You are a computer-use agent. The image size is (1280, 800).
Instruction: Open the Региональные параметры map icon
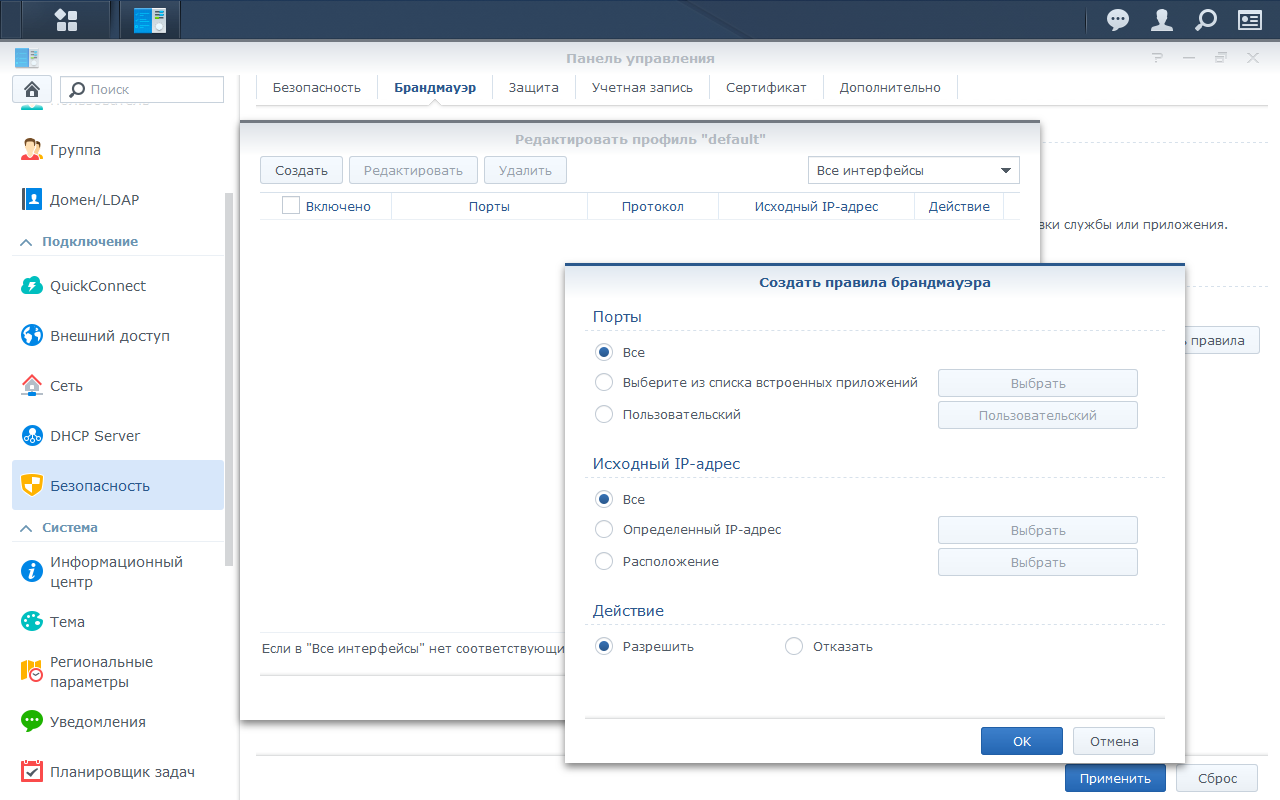coord(32,671)
